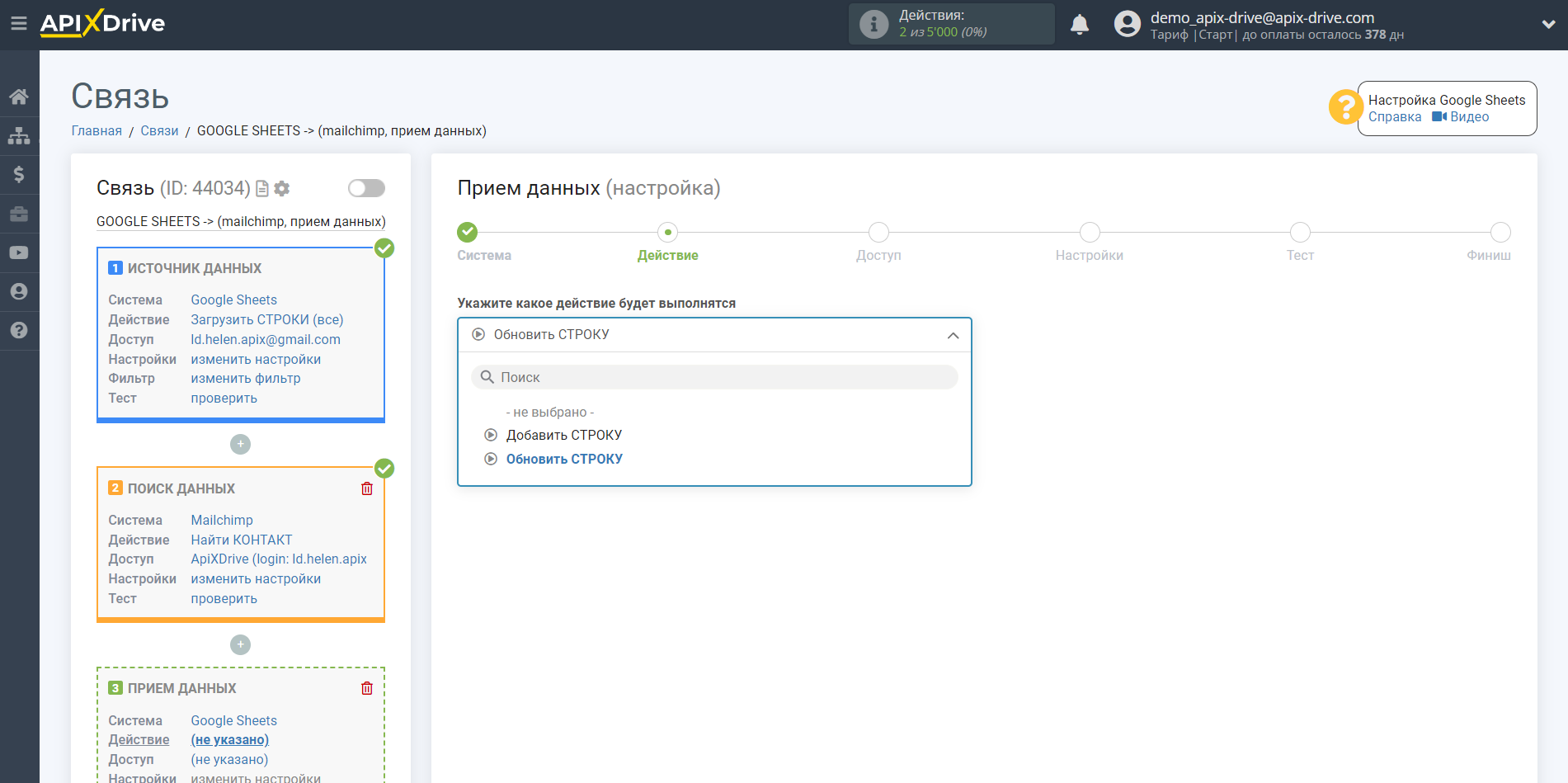Click изменить настройки in search block
Image resolution: width=1568 pixels, height=783 pixels.
tap(256, 578)
